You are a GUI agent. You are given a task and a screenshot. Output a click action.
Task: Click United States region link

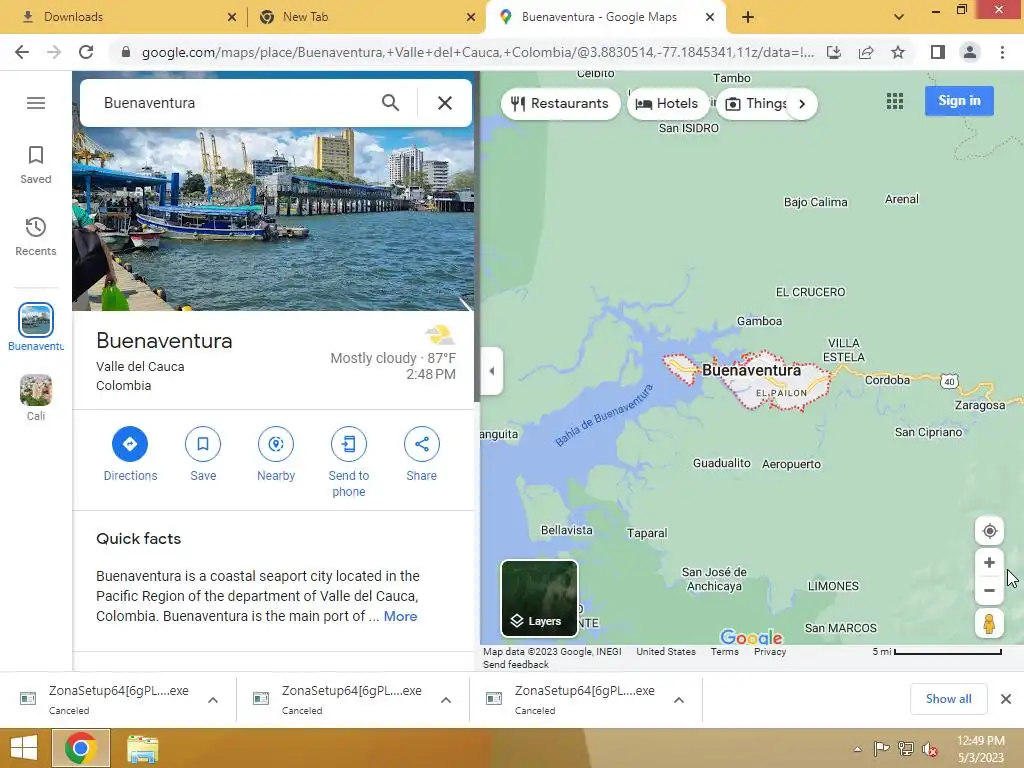pyautogui.click(x=665, y=652)
